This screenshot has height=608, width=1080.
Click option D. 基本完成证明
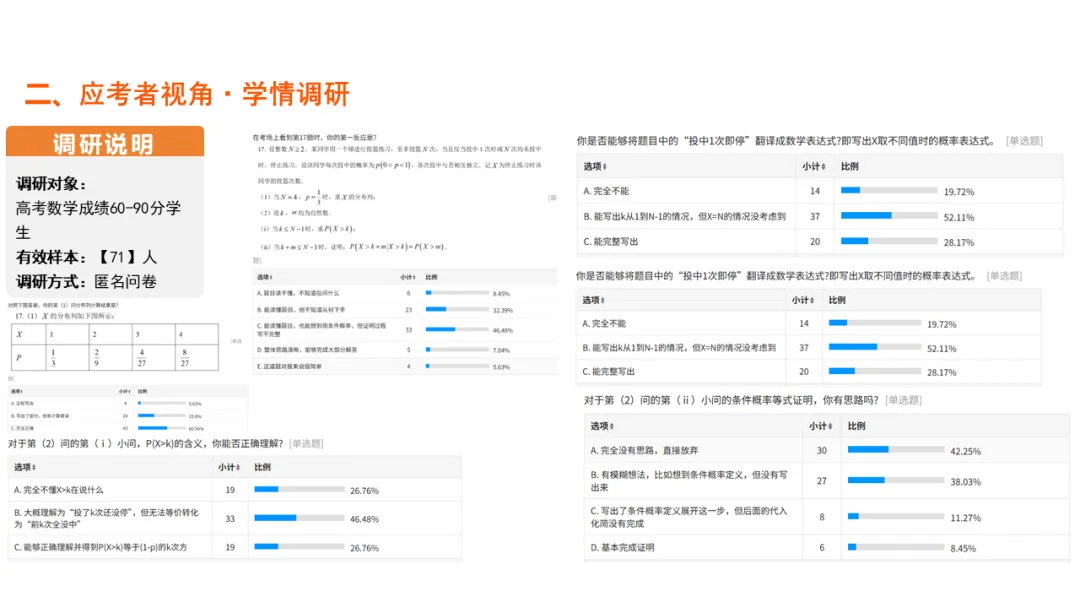(x=623, y=547)
